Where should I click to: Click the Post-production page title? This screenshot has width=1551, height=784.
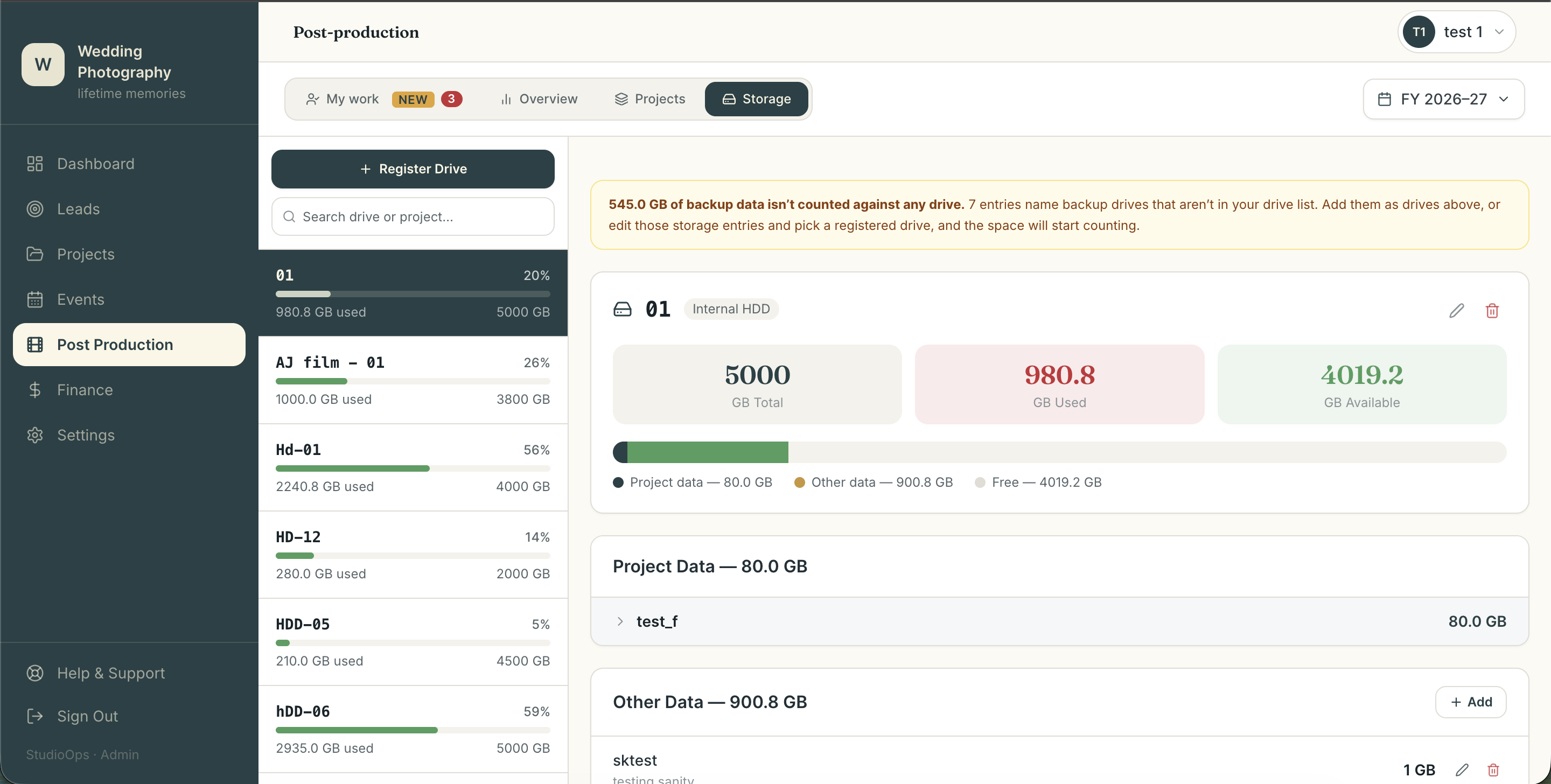pos(356,32)
